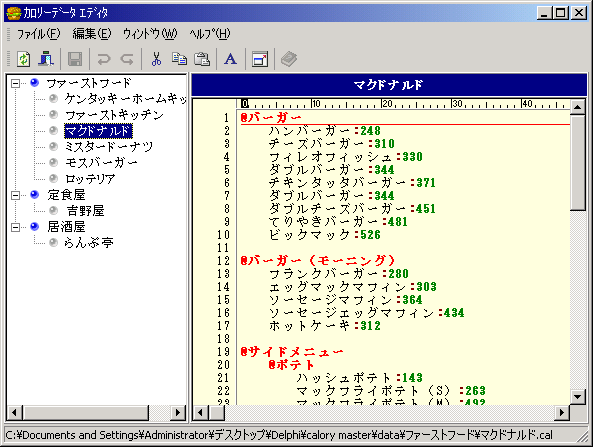Click the フィレオフィッシュ:330 line
This screenshot has width=593, height=447.
pos(345,157)
